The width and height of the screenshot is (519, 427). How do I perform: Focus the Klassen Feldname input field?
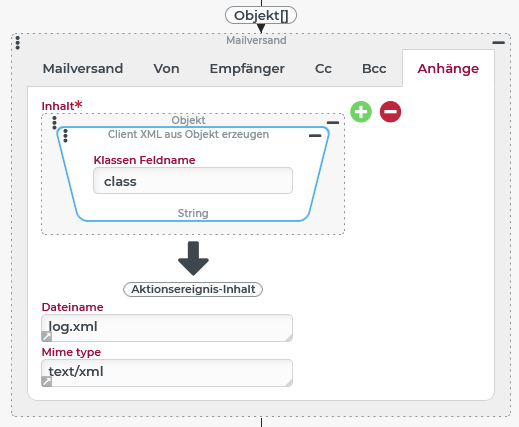click(193, 181)
